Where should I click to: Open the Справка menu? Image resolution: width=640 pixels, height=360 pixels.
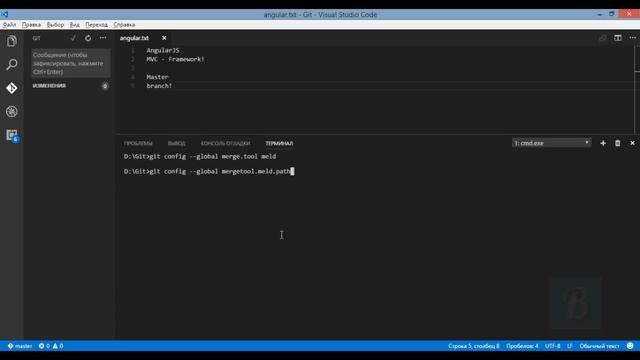124,24
